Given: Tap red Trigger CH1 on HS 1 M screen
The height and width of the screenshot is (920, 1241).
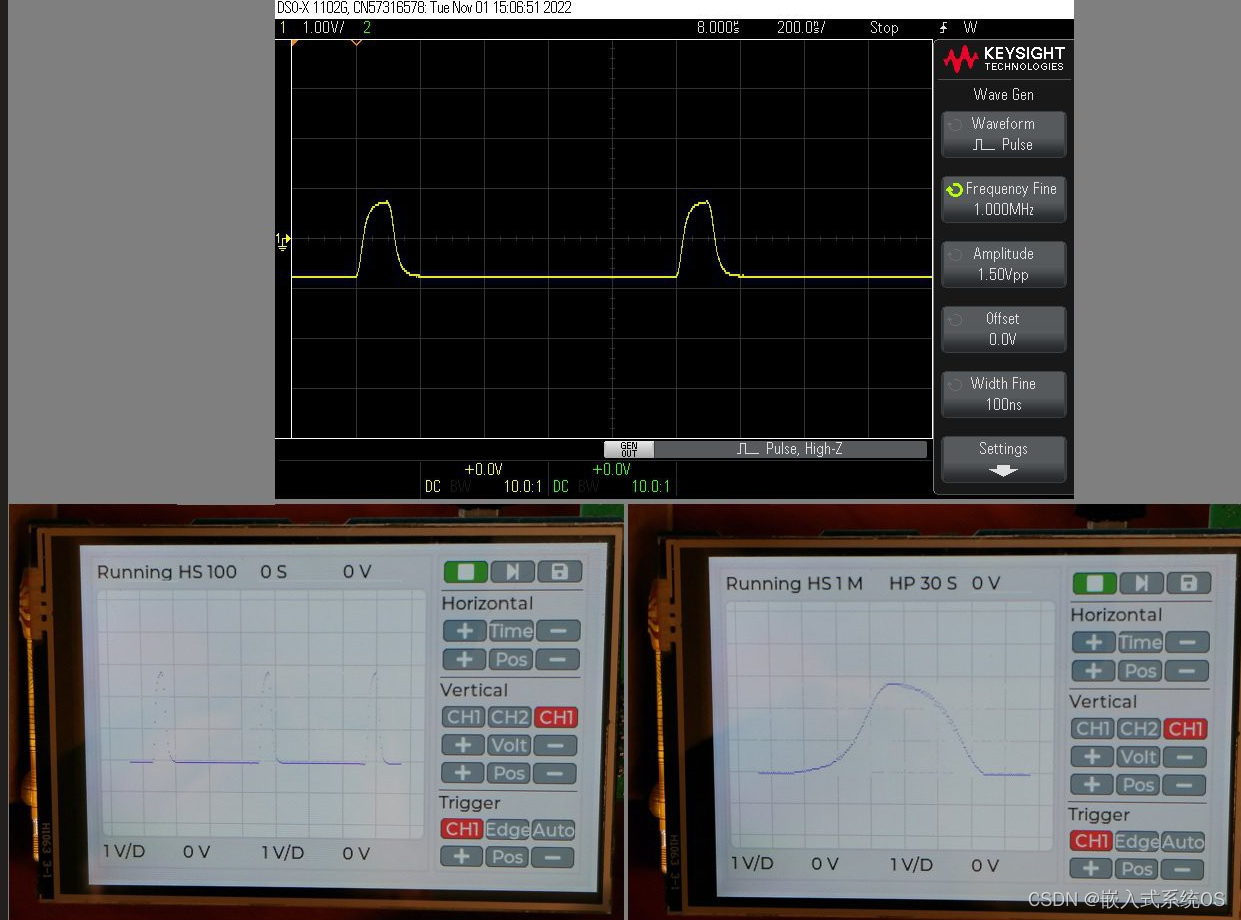Looking at the screenshot, I should click(x=1091, y=842).
